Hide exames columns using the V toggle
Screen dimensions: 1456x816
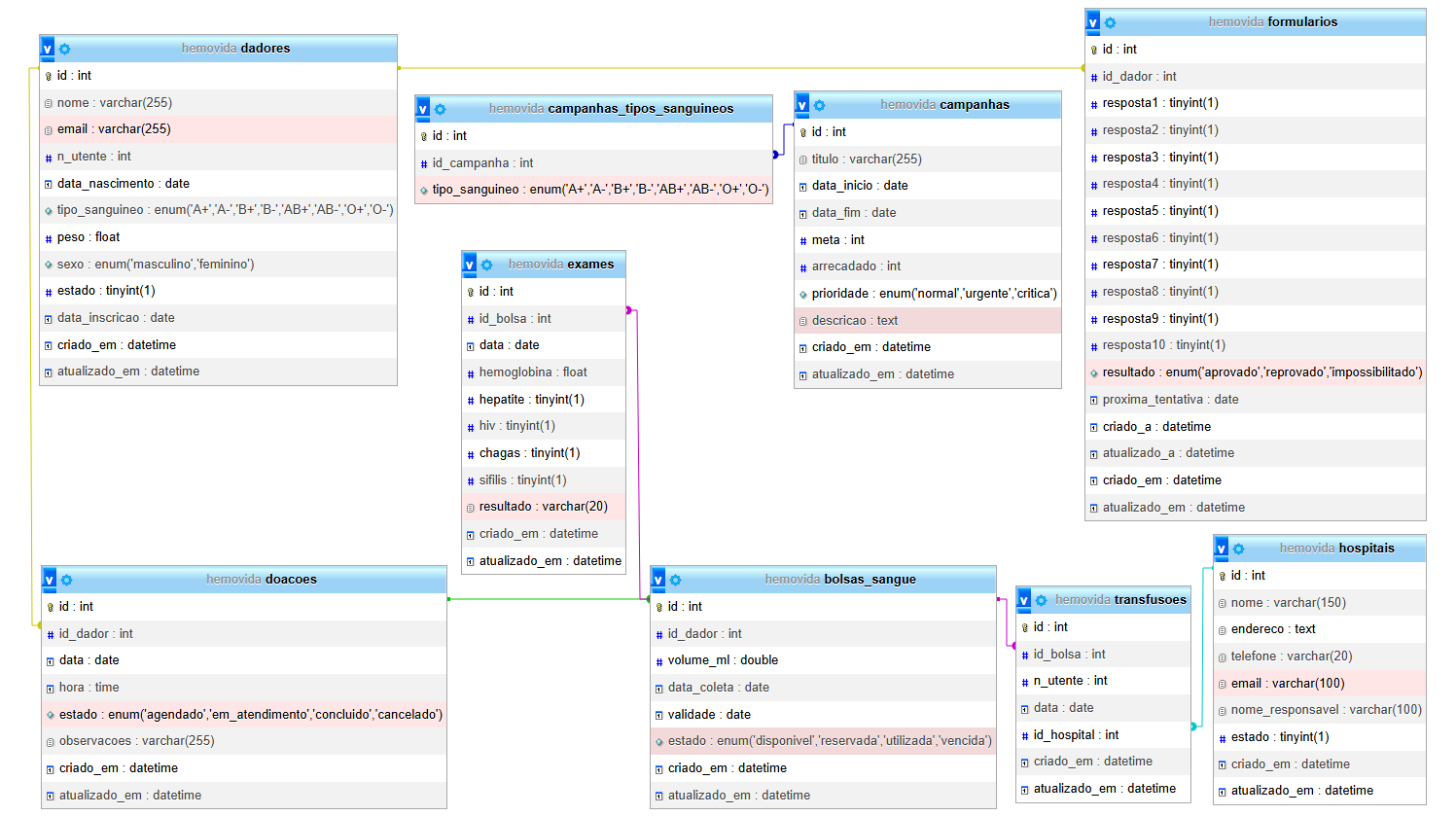(470, 265)
